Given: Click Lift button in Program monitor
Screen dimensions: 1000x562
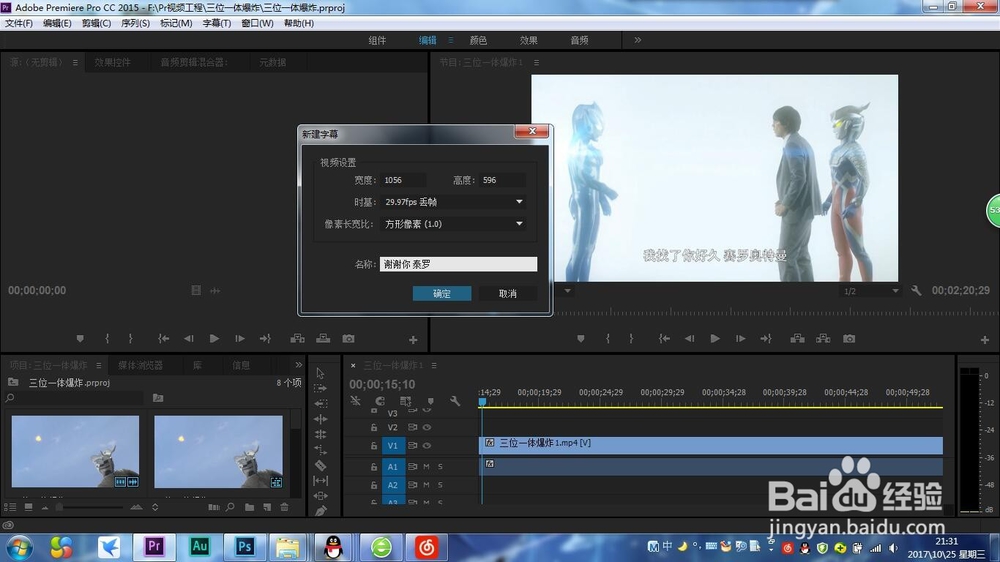Looking at the screenshot, I should [x=797, y=339].
